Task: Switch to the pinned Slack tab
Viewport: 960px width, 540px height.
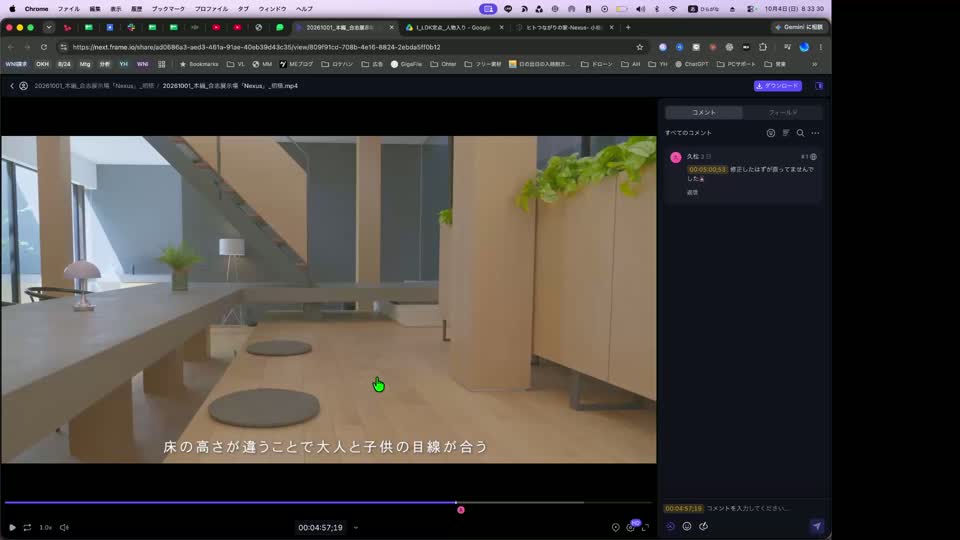Action: point(131,28)
